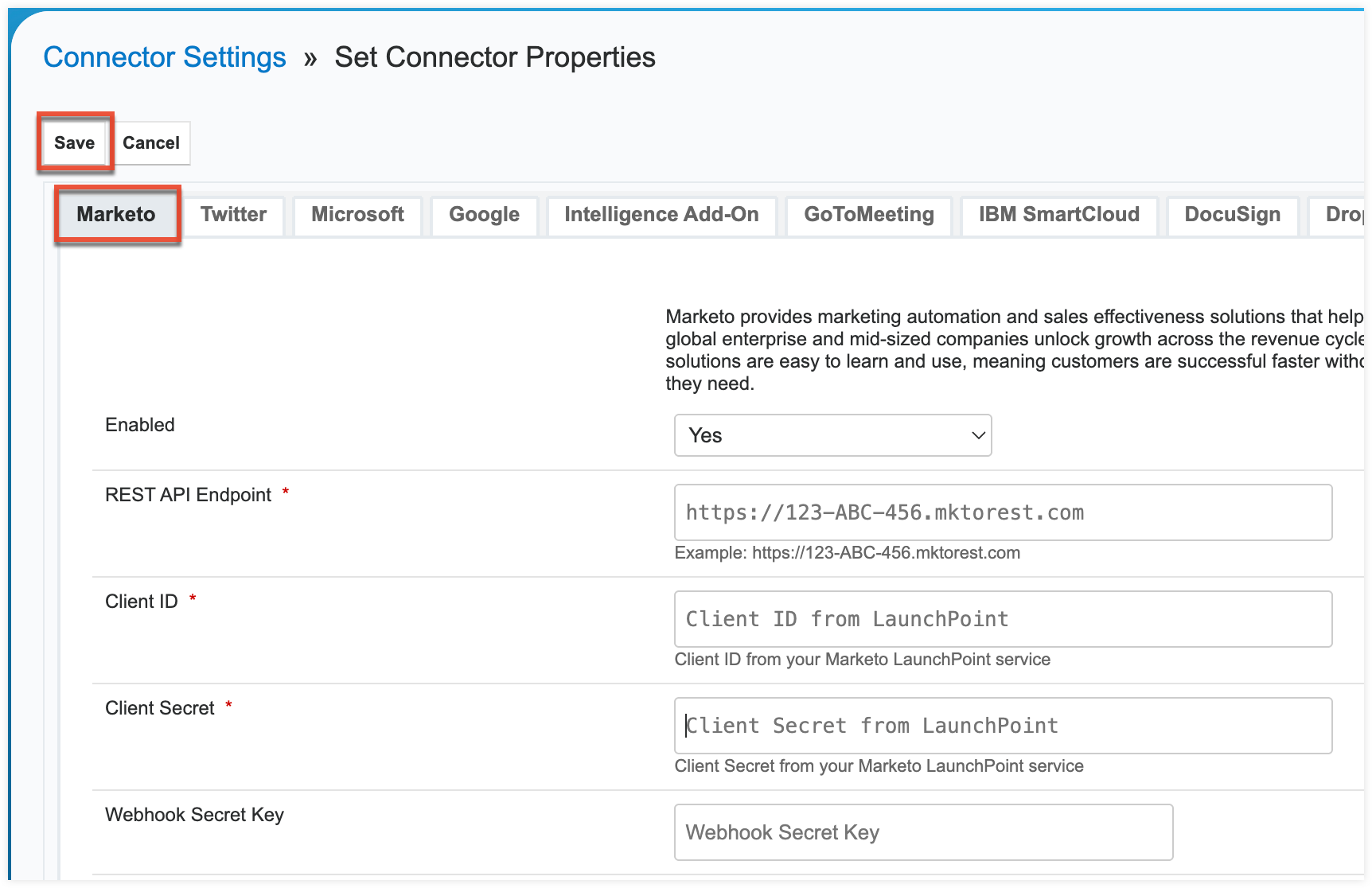Image resolution: width=1372 pixels, height=888 pixels.
Task: Select the IBM SmartCloud tab
Action: (x=1058, y=214)
